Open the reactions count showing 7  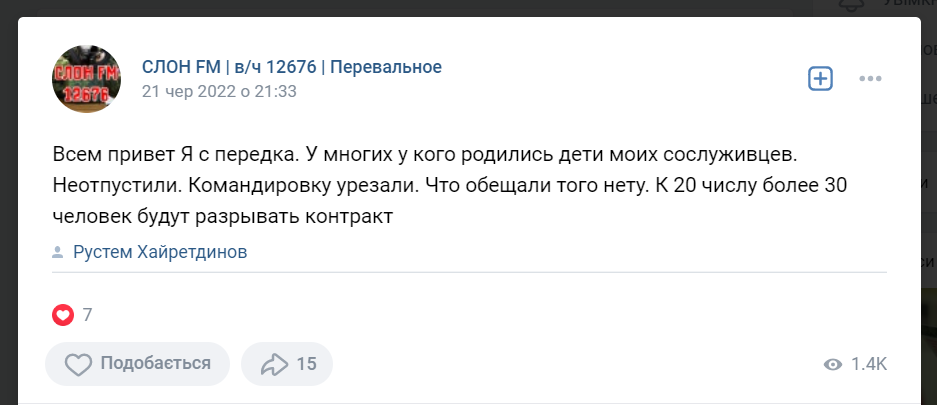click(88, 315)
